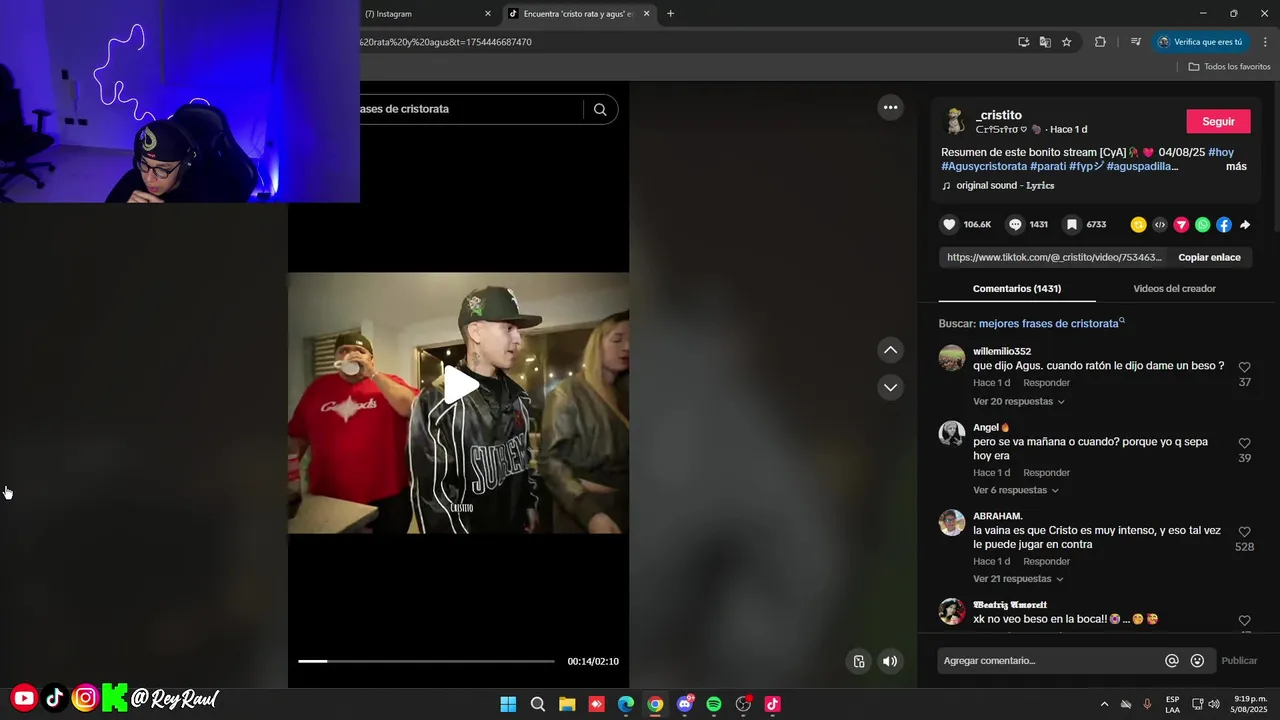Go to next video with down arrow
1280x720 pixels.
890,387
